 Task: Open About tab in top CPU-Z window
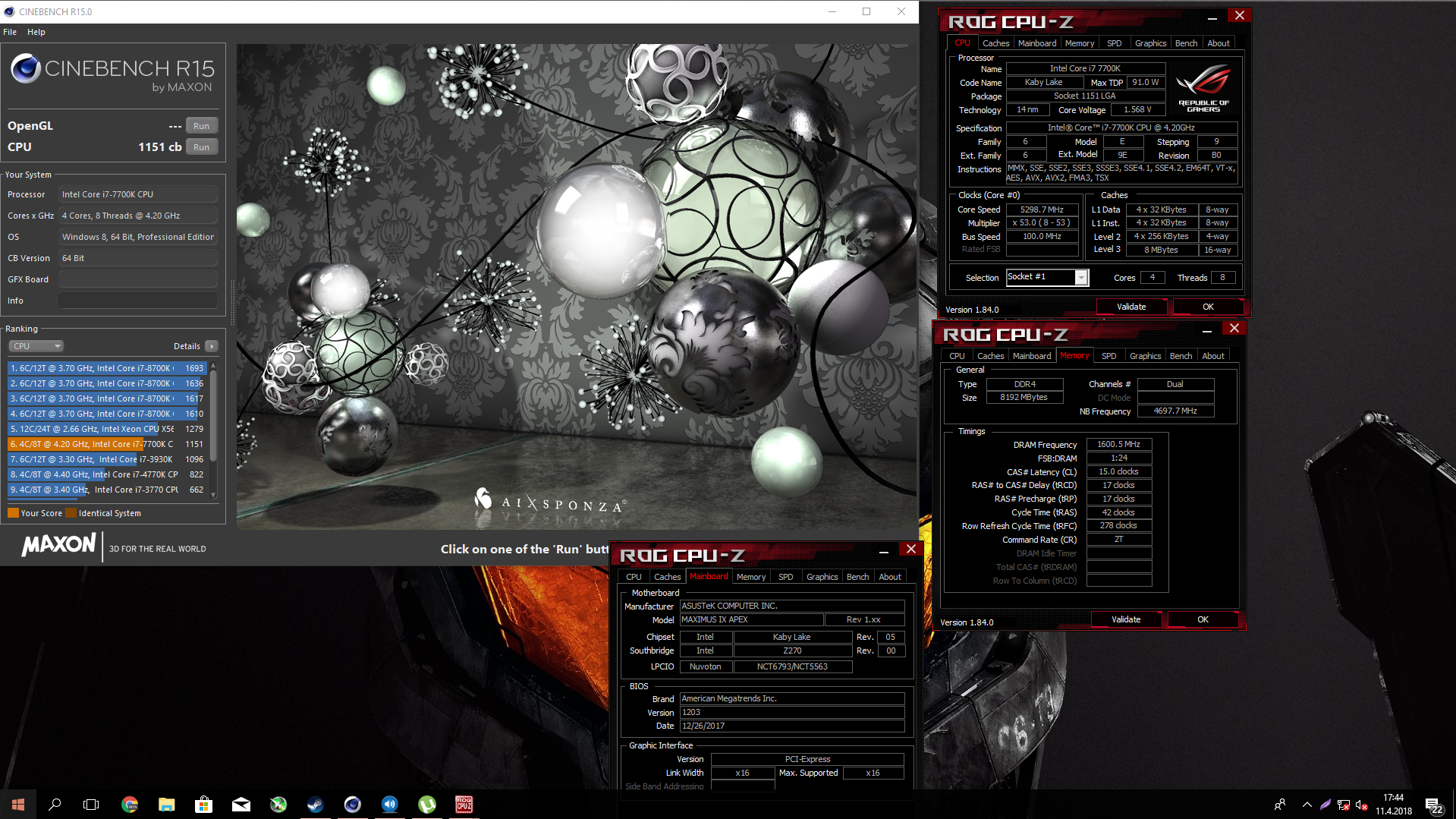pos(1219,43)
